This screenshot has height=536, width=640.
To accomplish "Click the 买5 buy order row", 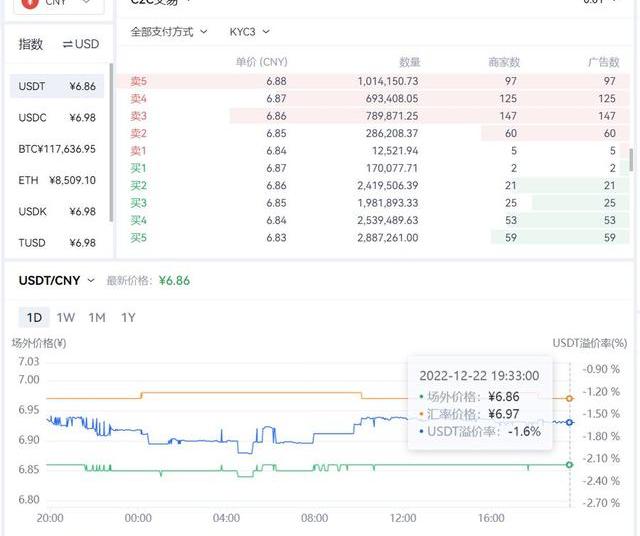I will coord(380,237).
